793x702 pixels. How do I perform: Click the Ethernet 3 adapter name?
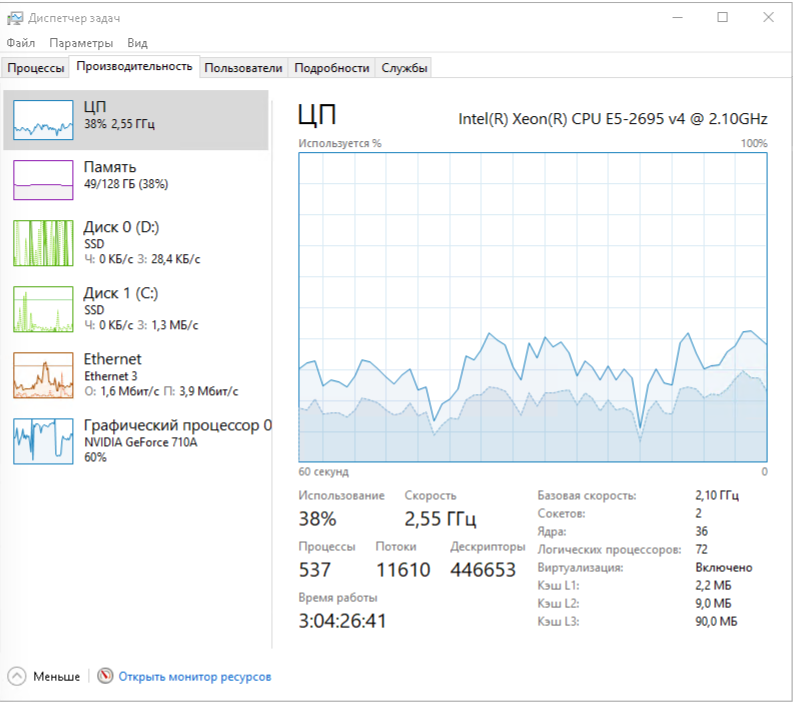click(111, 376)
